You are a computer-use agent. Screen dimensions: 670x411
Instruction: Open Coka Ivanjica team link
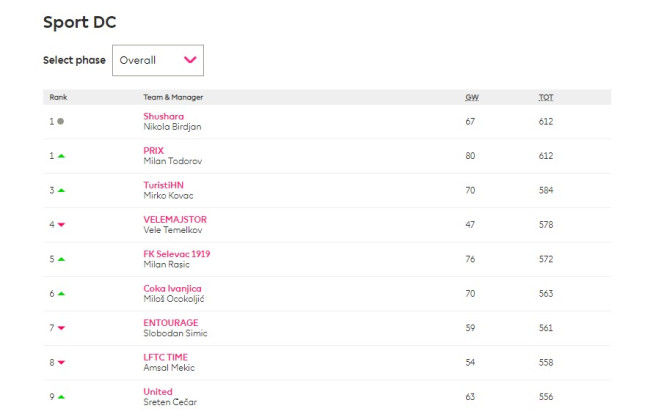(172, 288)
